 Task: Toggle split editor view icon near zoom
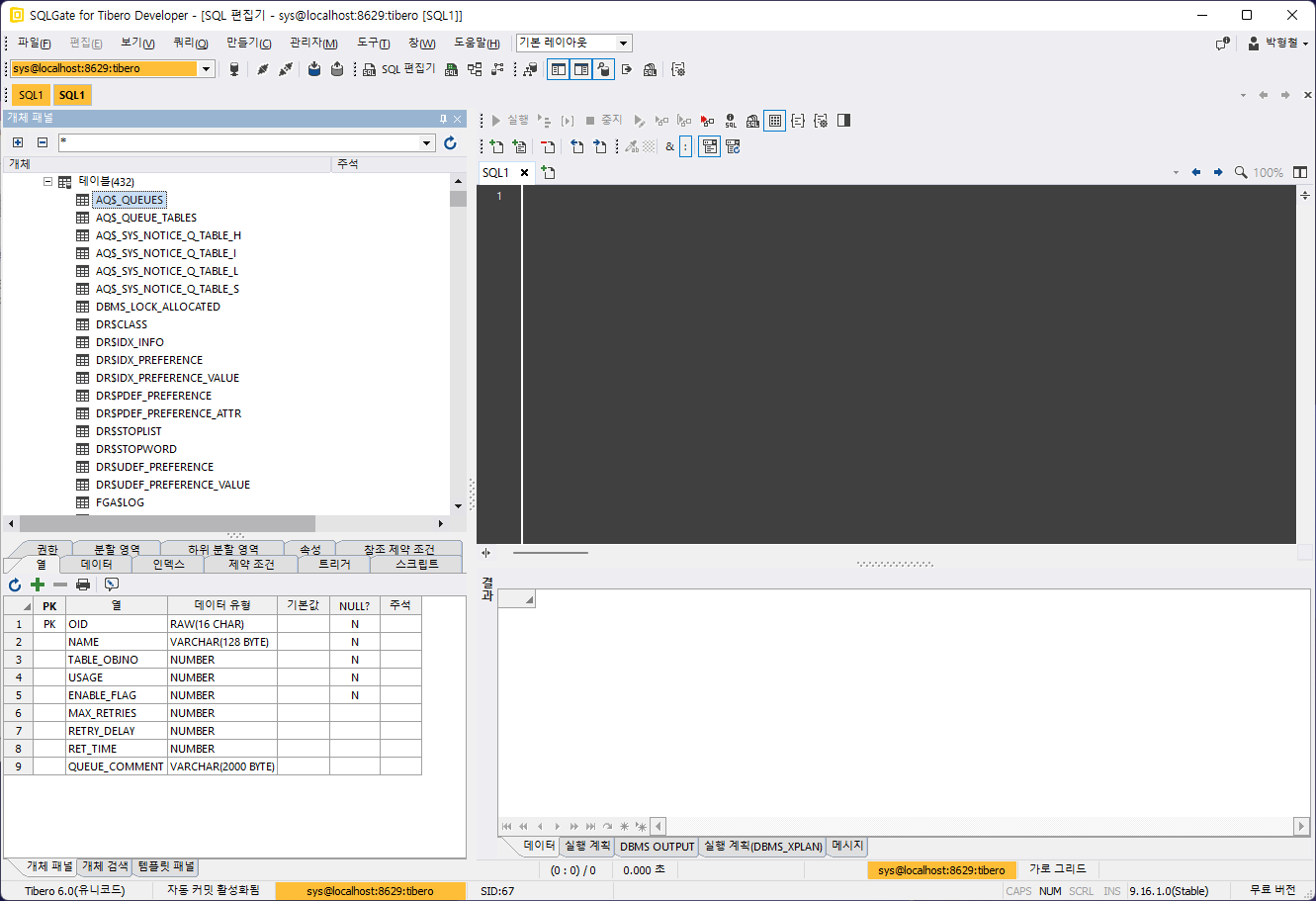(x=1300, y=172)
